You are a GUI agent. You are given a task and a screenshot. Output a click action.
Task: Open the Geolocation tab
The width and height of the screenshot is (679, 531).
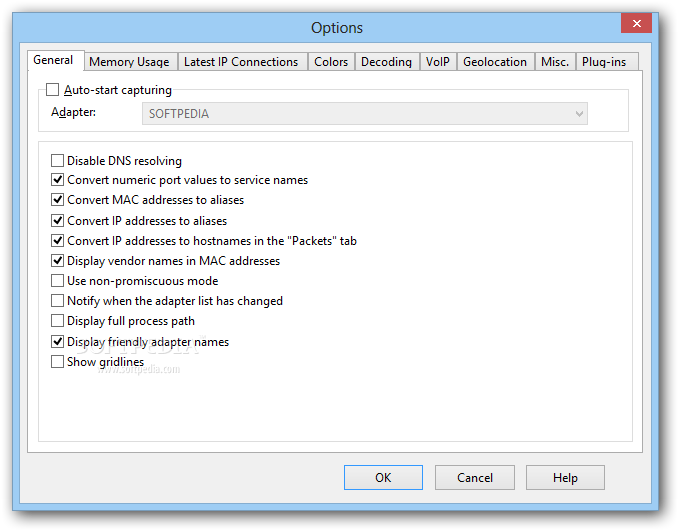click(494, 62)
